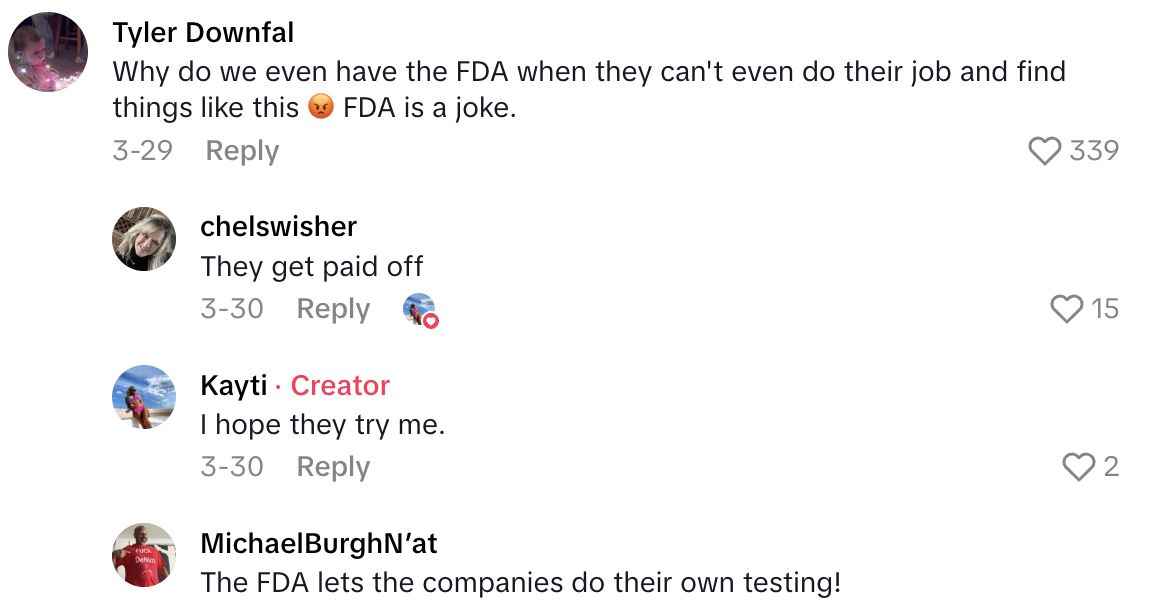Viewport: 1156px width, 608px height.
Task: Like Tyler Downfal's comment with the heart
Action: click(1044, 151)
